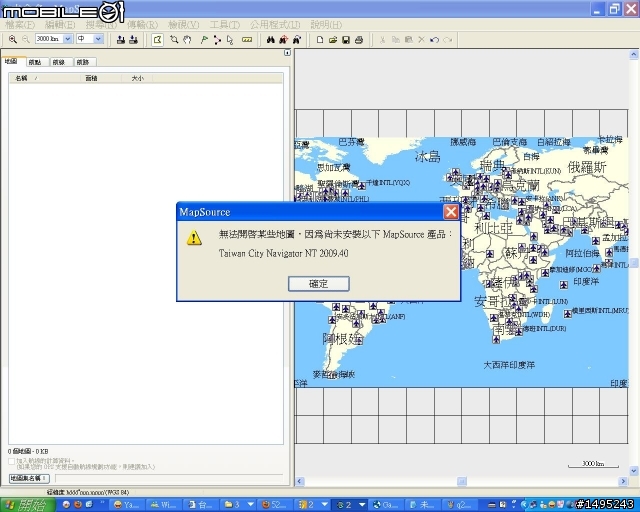Image resolution: width=640 pixels, height=512 pixels.
Task: Click the map scroll right arrow
Action: pos(623,481)
